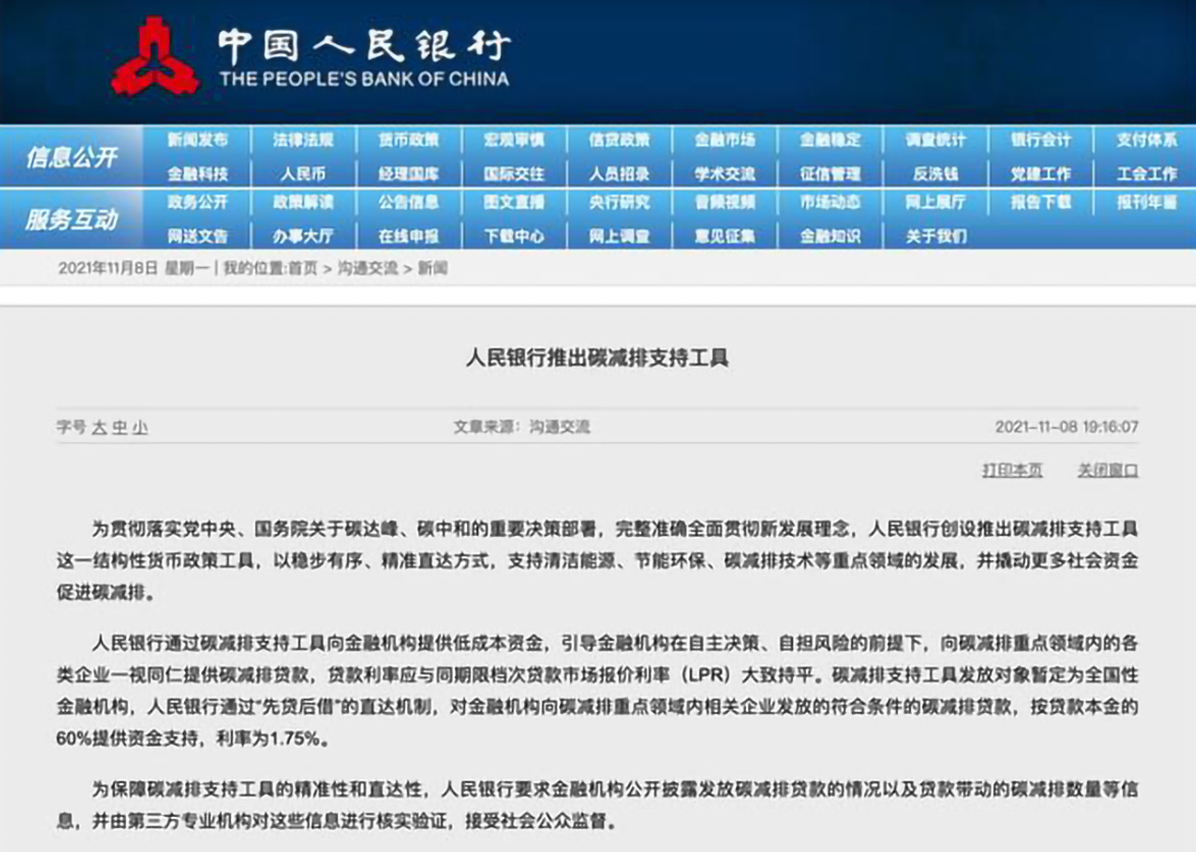Go to 人员招录 page
The image size is (1196, 852).
[619, 174]
